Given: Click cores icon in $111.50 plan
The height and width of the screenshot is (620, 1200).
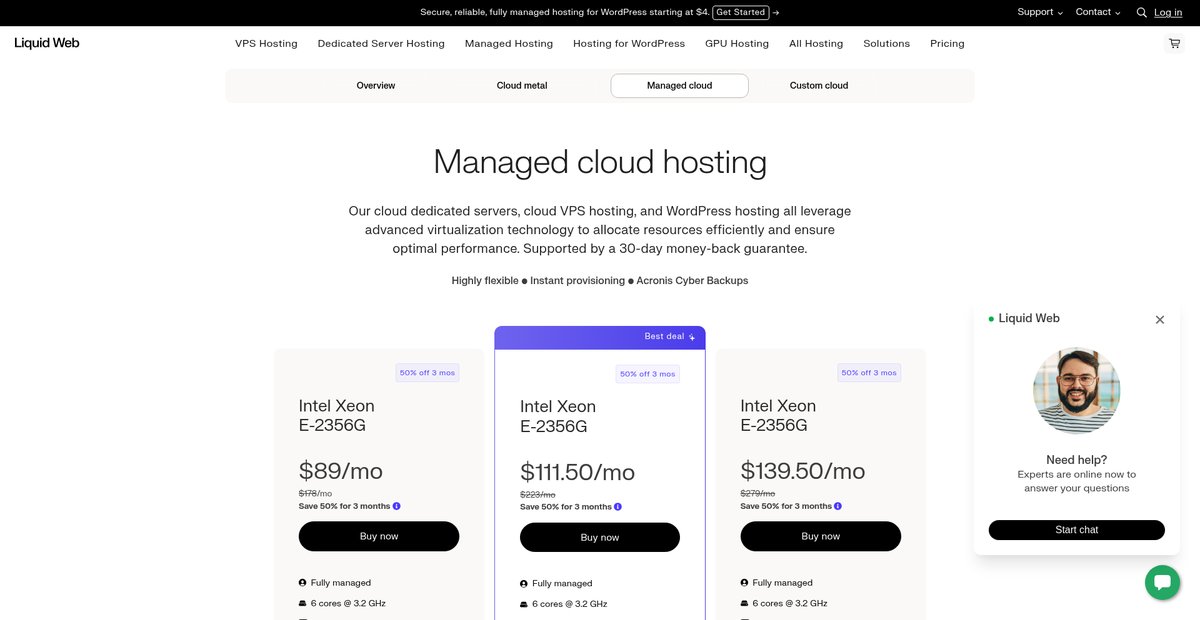Looking at the screenshot, I should pos(524,604).
